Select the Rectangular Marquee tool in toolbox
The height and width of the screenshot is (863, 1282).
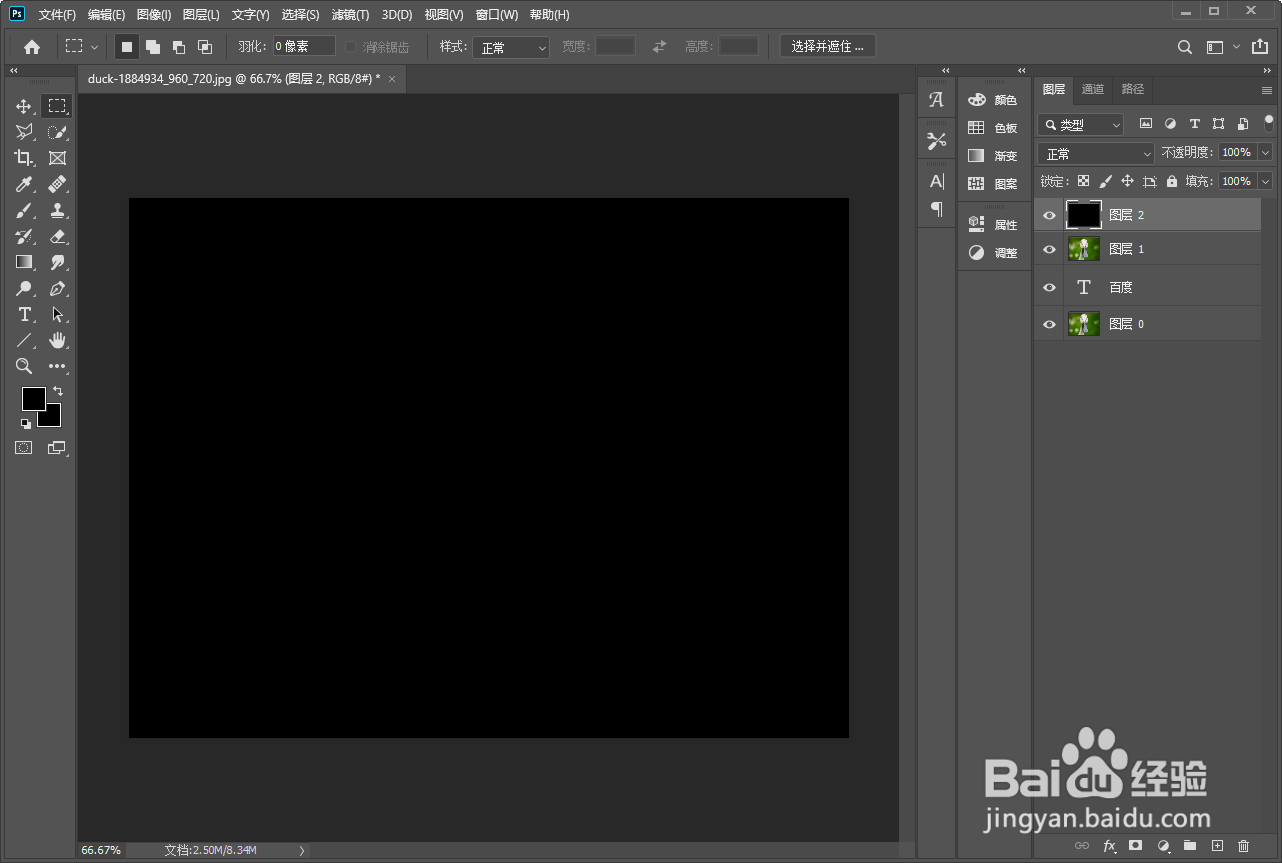(57, 106)
